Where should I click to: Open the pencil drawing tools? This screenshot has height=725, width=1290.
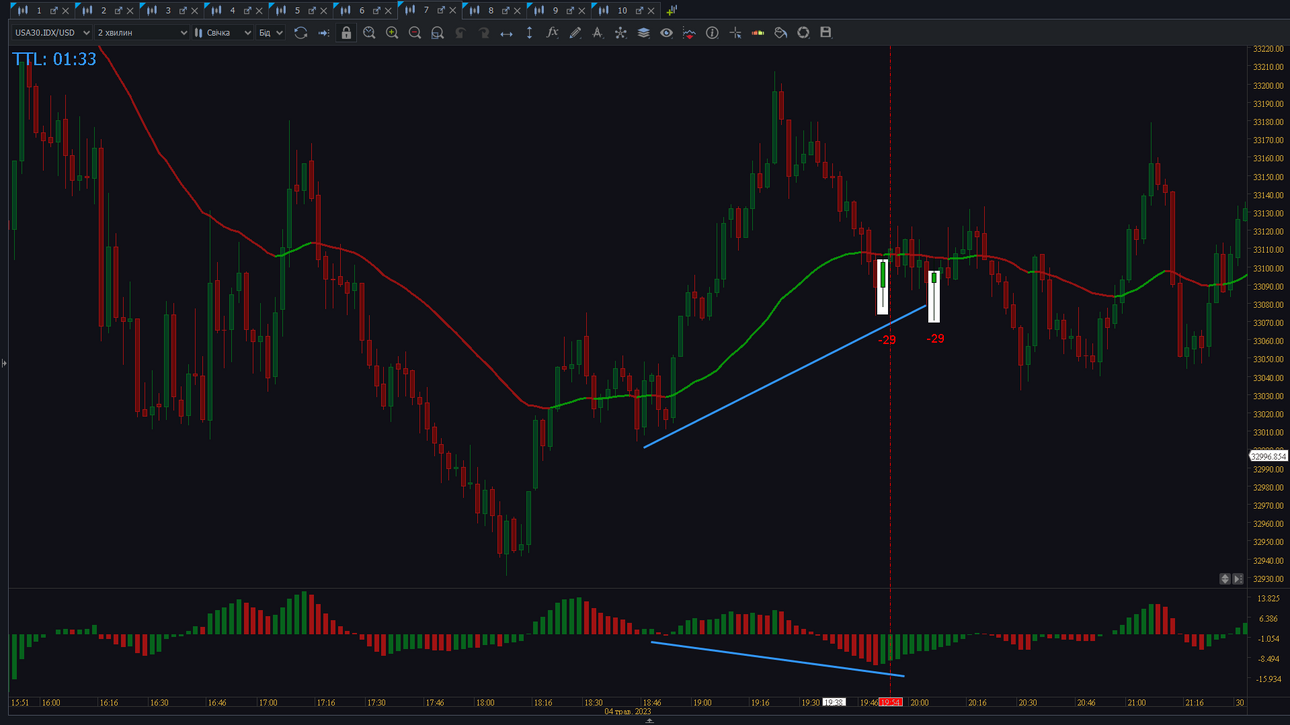(575, 33)
